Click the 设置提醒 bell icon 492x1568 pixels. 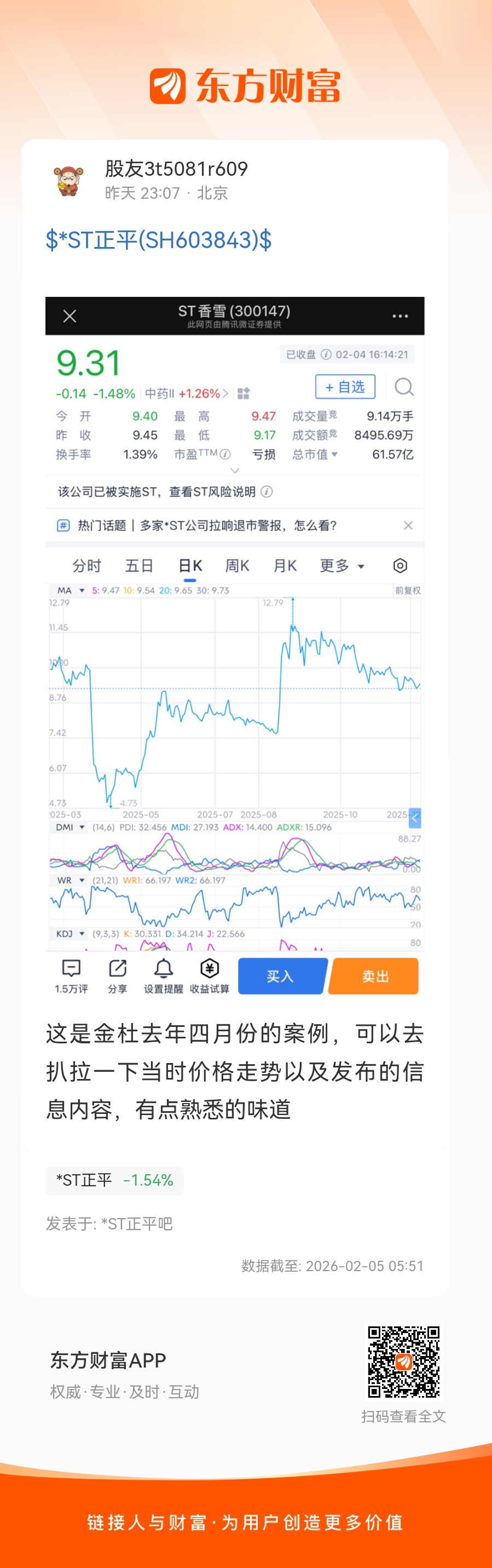164,968
